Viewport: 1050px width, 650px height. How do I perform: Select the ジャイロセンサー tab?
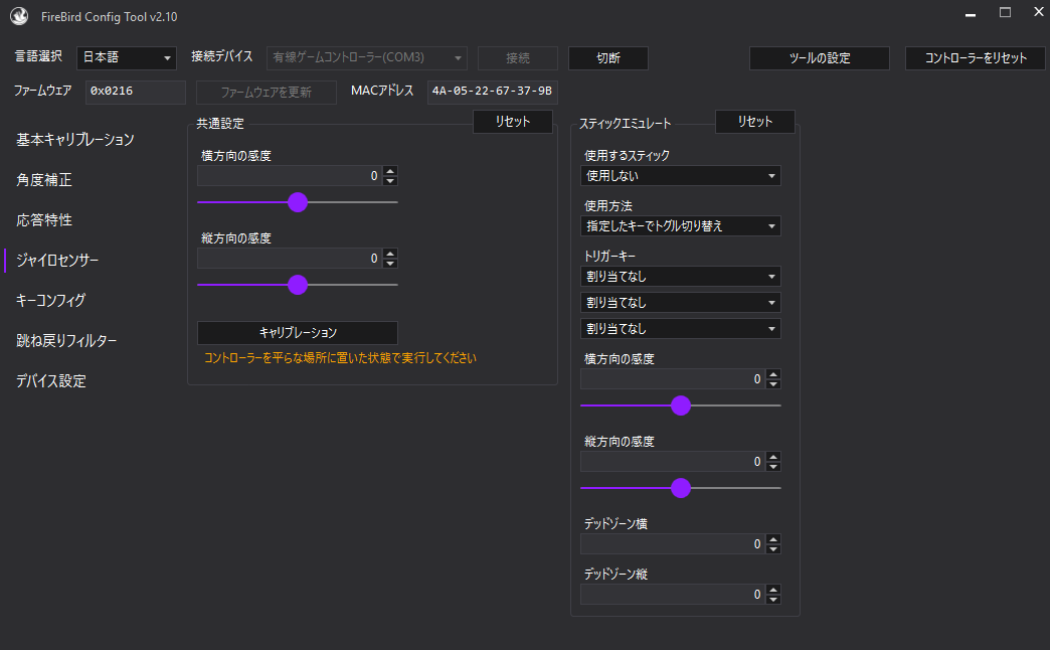pyautogui.click(x=58, y=260)
